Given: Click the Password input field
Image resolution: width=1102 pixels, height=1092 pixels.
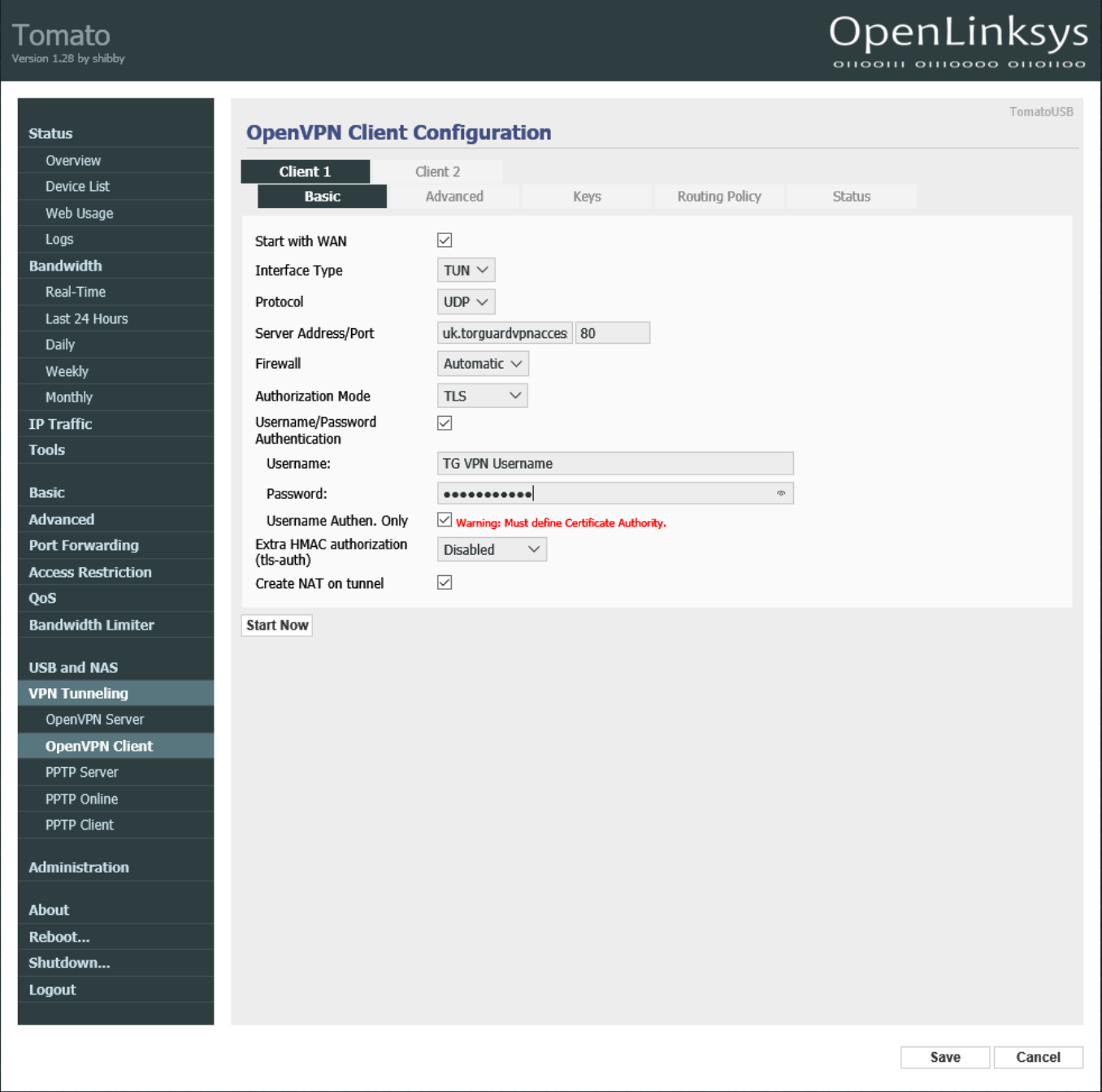Looking at the screenshot, I should (615, 493).
